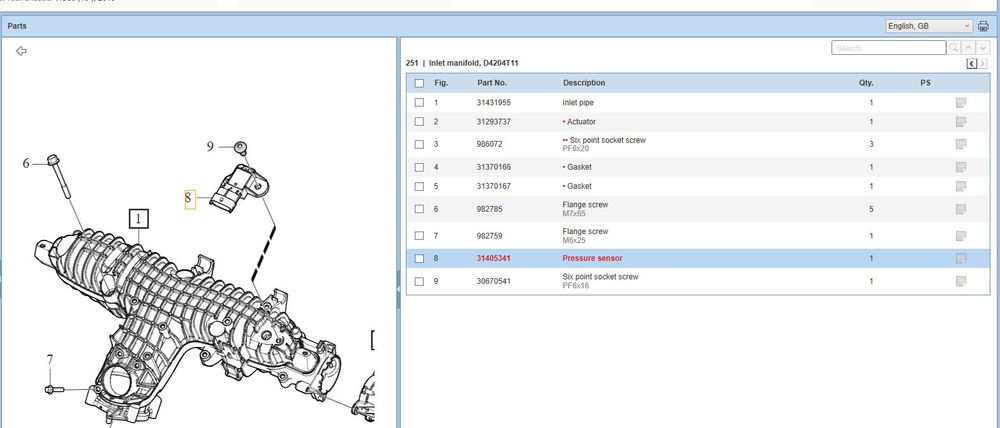The height and width of the screenshot is (428, 1000).
Task: Sort the table by Part No. column header
Action: point(492,83)
